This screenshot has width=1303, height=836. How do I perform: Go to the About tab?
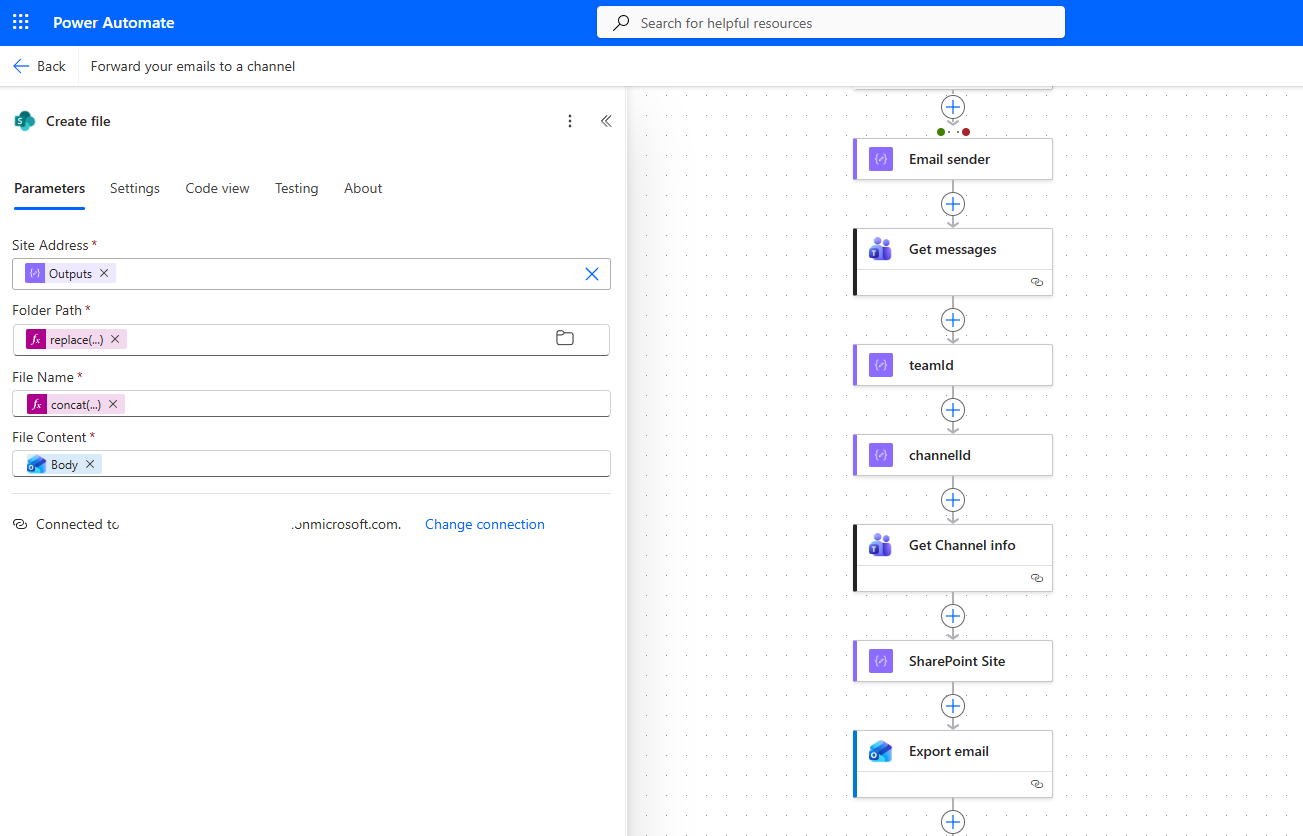click(x=363, y=188)
